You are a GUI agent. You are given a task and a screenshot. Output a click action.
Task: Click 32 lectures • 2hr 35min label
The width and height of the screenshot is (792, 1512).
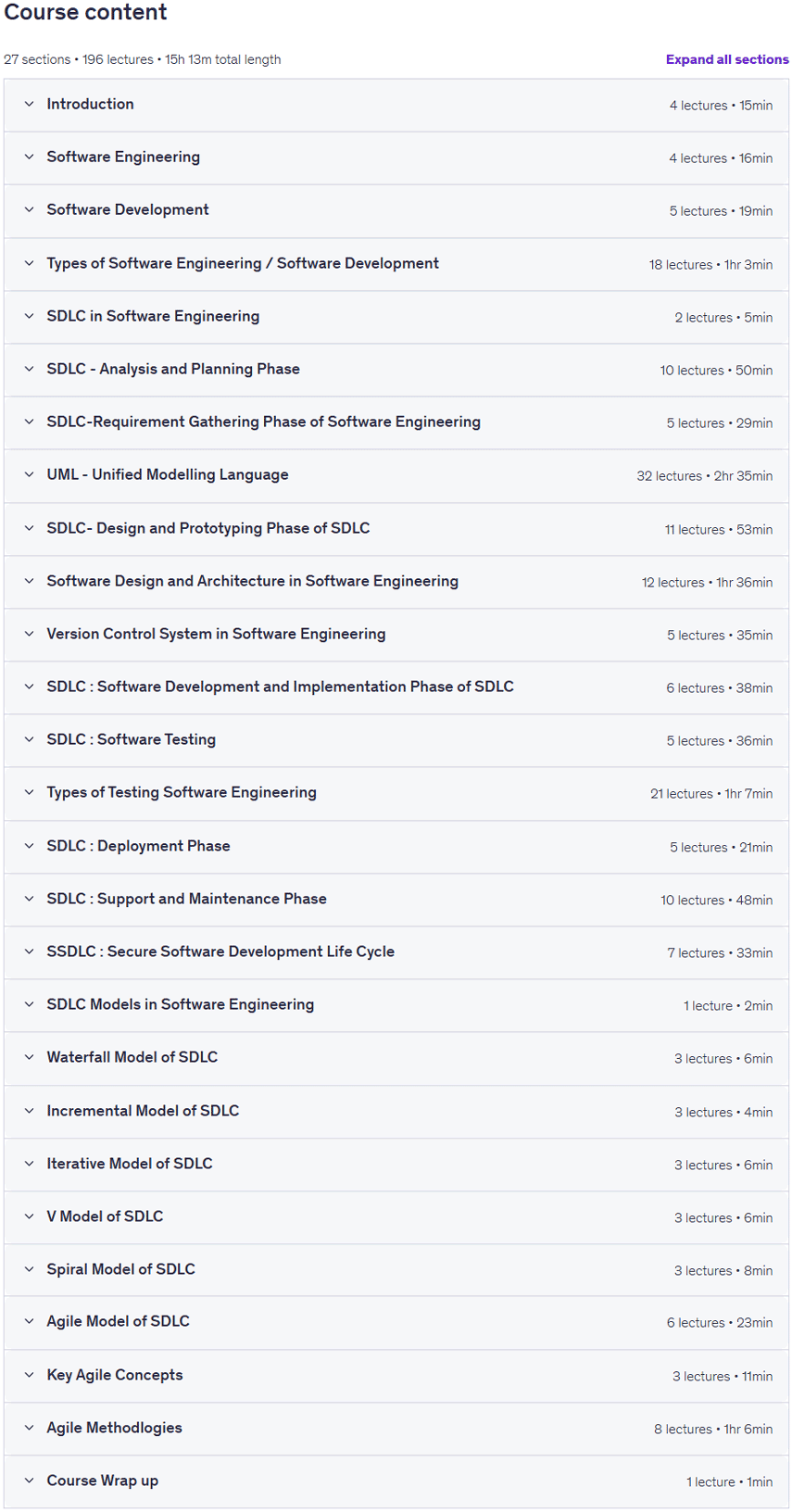click(x=704, y=476)
